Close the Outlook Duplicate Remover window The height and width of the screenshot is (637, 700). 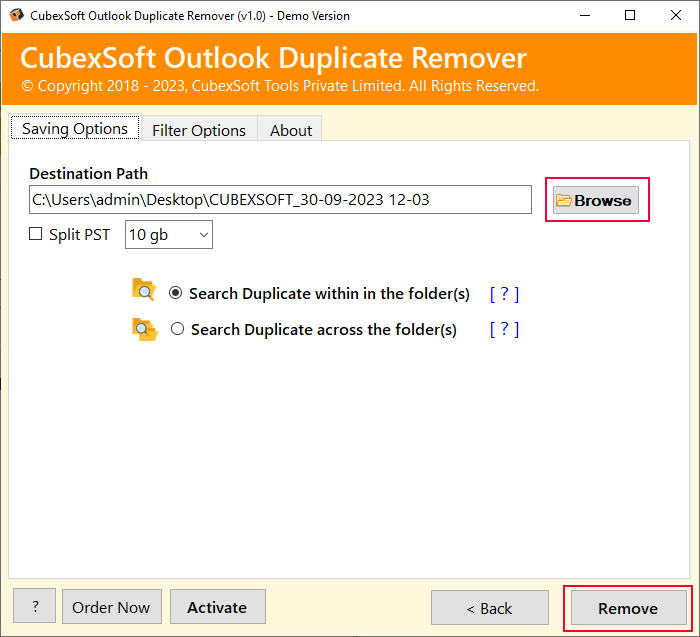[676, 16]
